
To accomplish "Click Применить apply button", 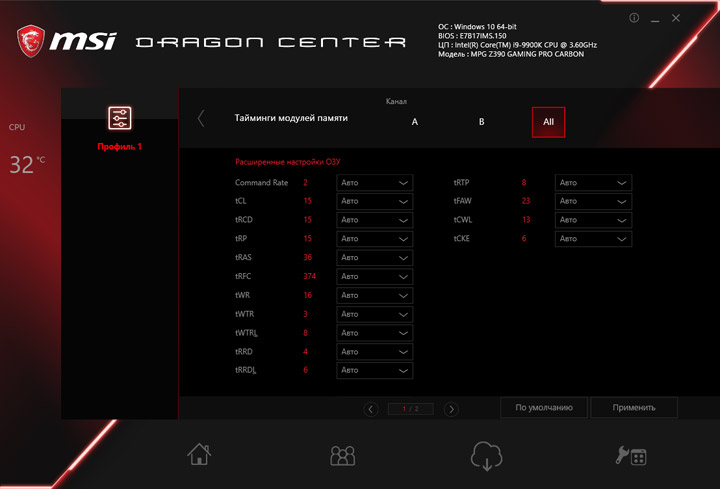I will pos(634,408).
